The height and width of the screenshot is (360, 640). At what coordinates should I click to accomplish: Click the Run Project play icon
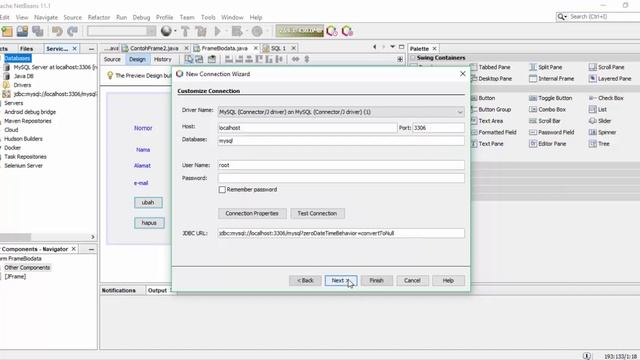pyautogui.click(x=218, y=31)
